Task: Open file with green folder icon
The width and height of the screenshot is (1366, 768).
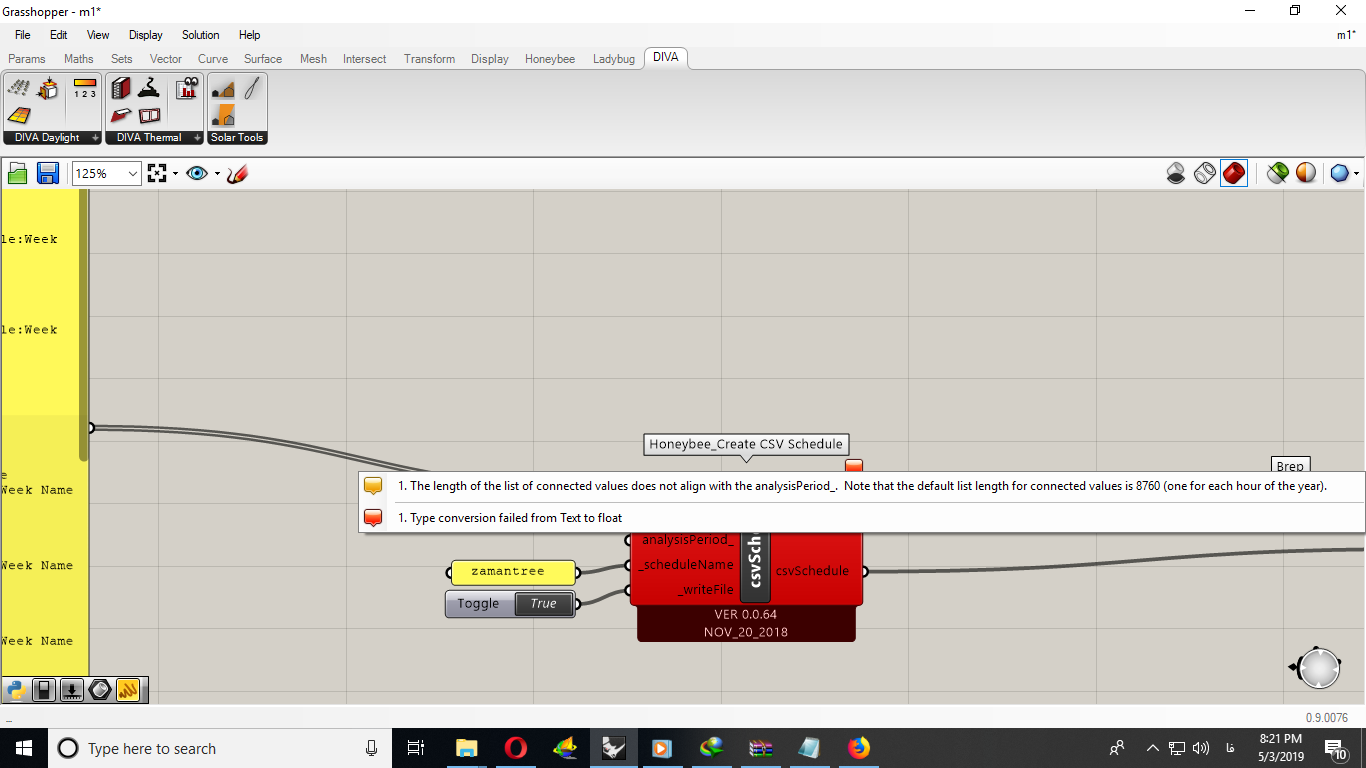Action: click(18, 174)
